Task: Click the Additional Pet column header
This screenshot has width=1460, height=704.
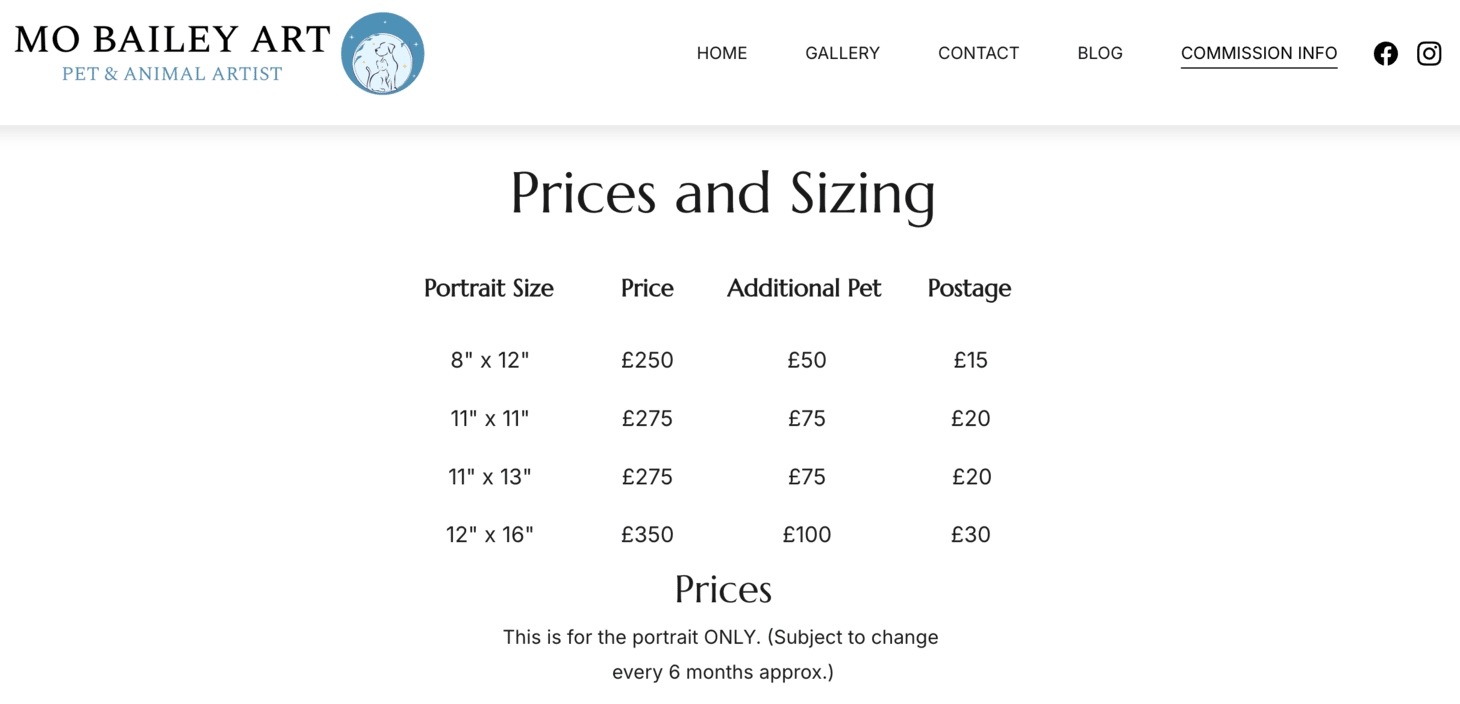Action: coord(804,288)
